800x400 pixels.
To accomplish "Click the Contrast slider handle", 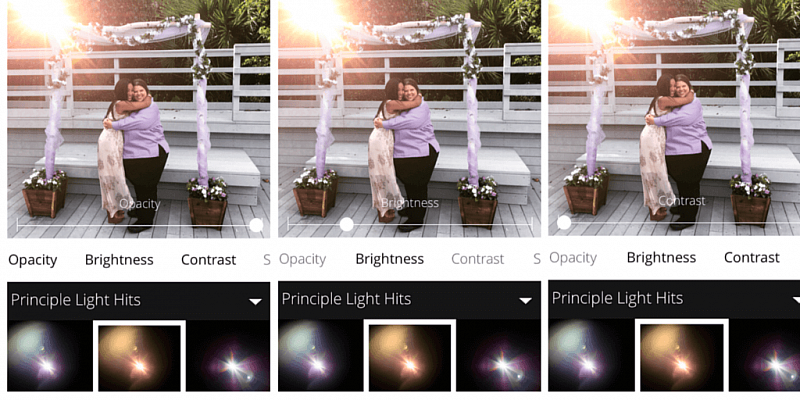I will click(564, 222).
